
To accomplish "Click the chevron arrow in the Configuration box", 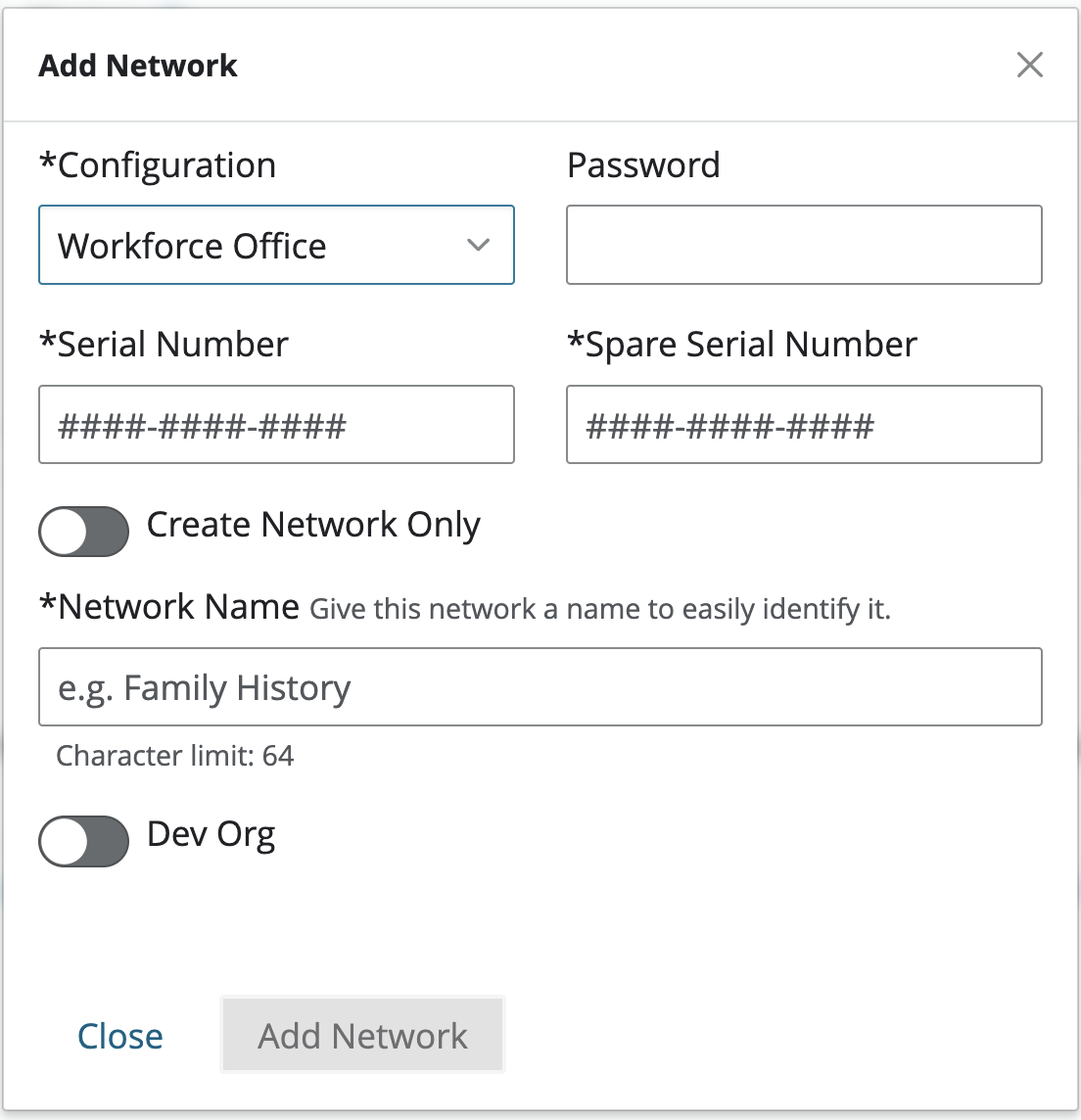I will [478, 245].
